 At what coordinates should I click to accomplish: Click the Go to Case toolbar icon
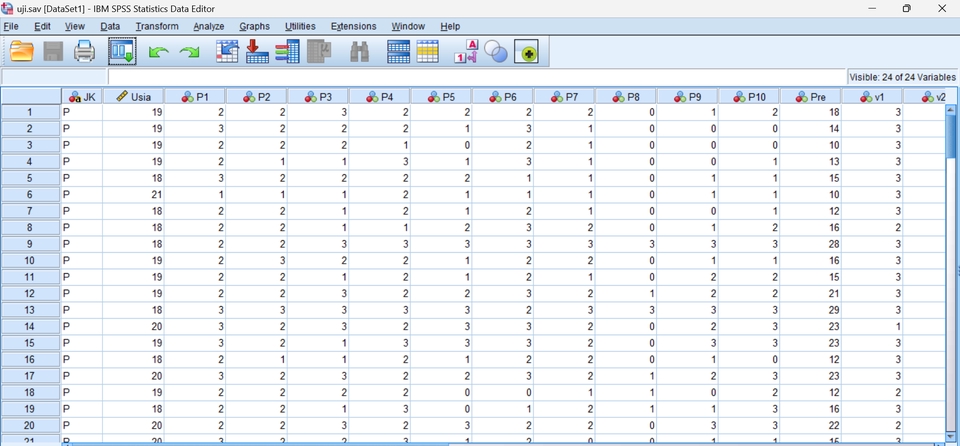tap(227, 51)
